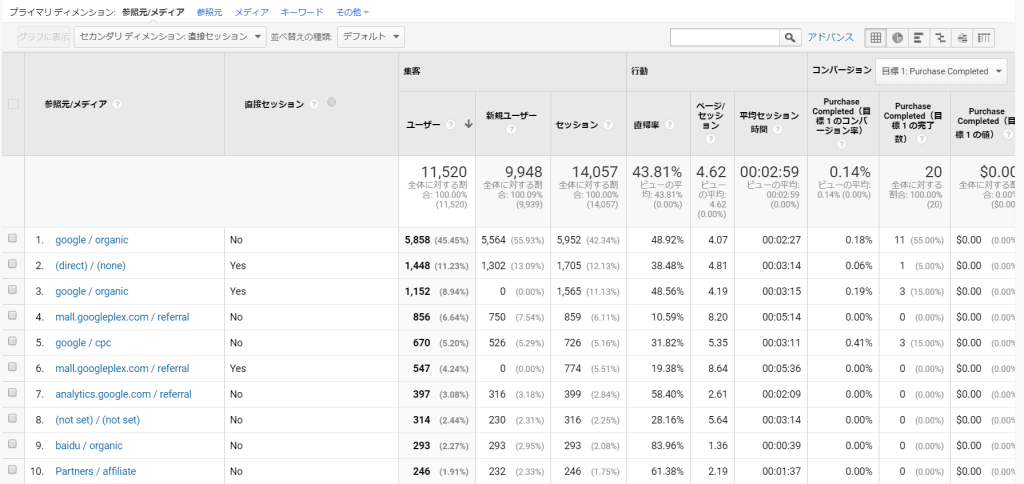Click the グラフに表示 button

(44, 37)
